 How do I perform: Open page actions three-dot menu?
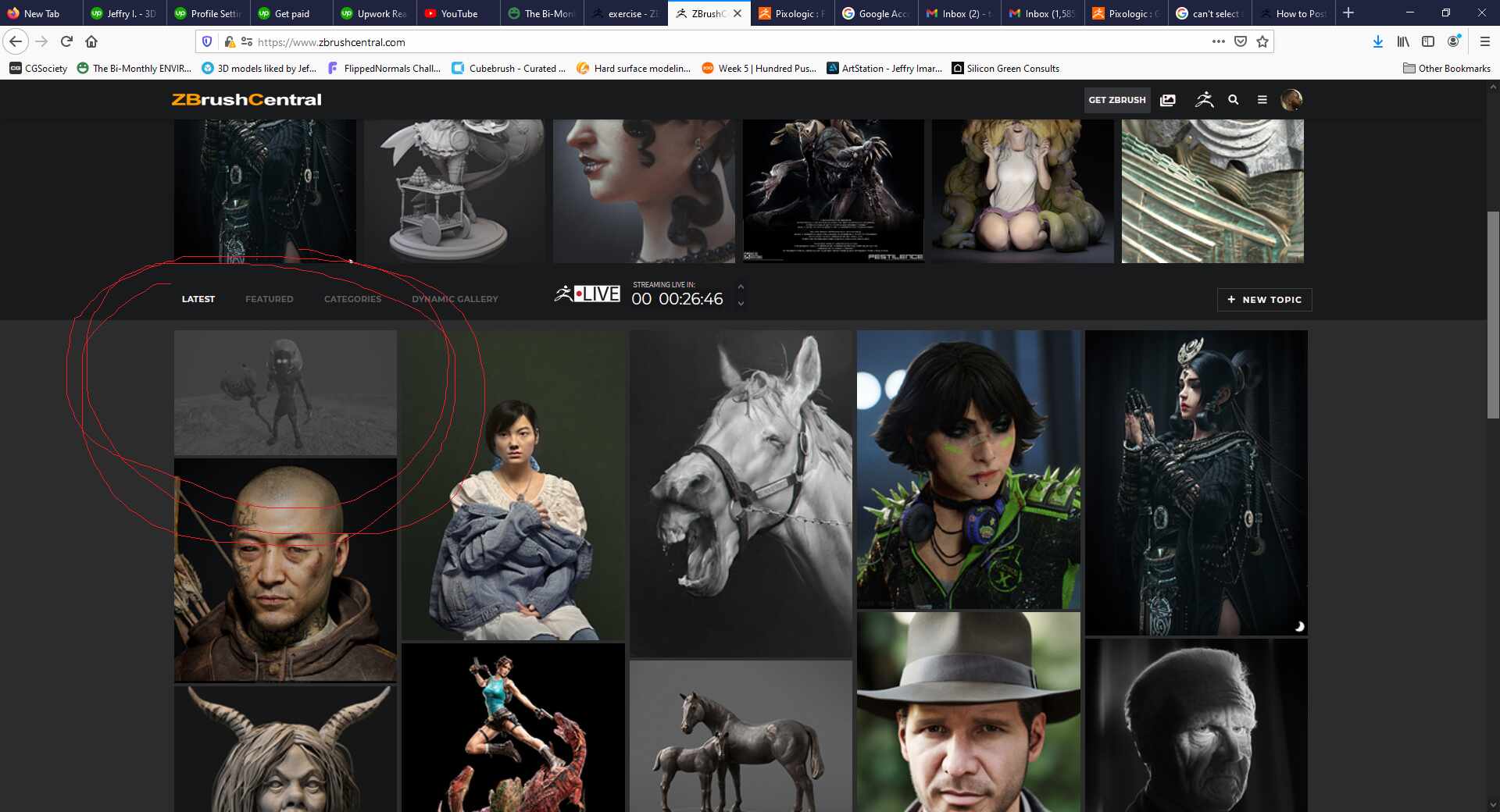(1218, 41)
